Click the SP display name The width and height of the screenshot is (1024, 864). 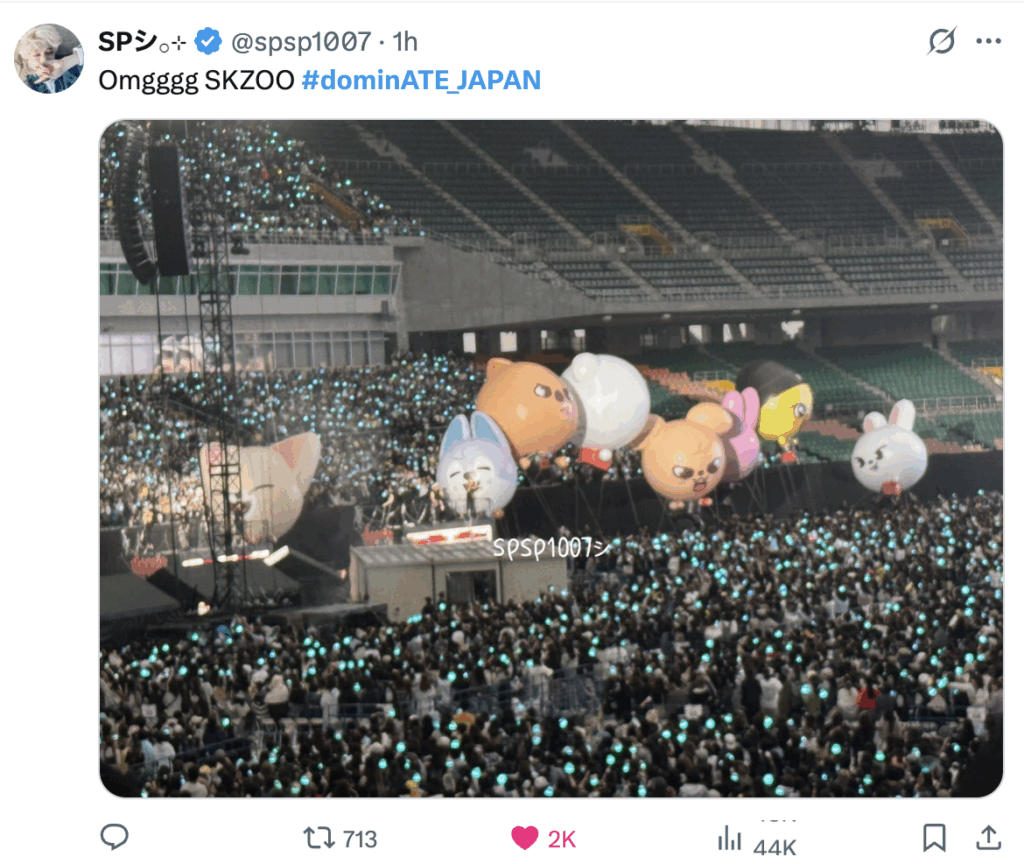click(142, 42)
